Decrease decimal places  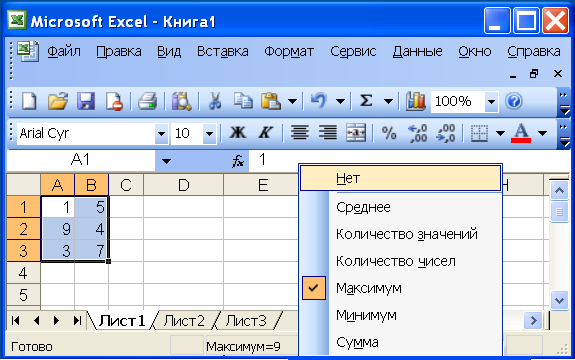tap(446, 133)
